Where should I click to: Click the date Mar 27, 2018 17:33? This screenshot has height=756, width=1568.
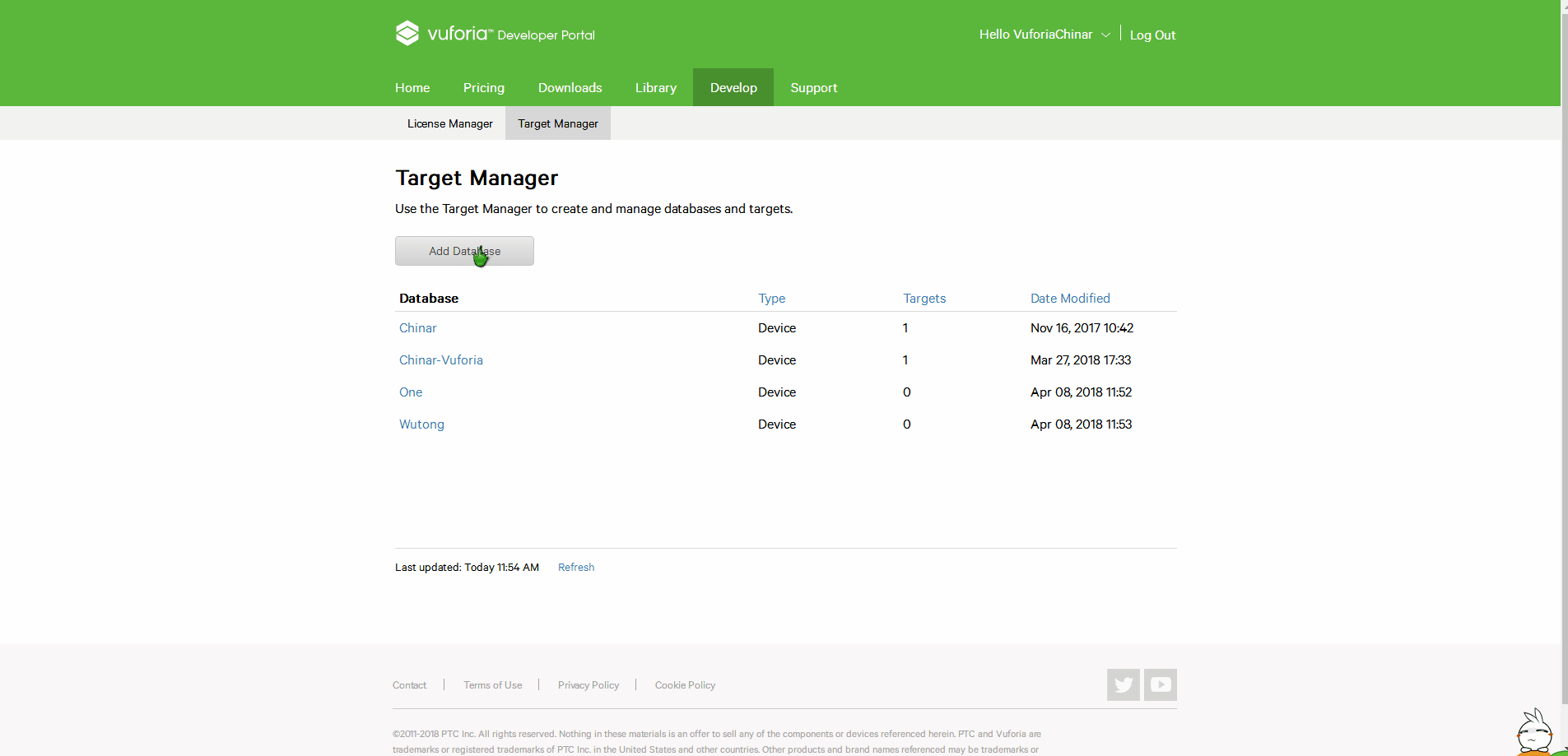pyautogui.click(x=1081, y=359)
